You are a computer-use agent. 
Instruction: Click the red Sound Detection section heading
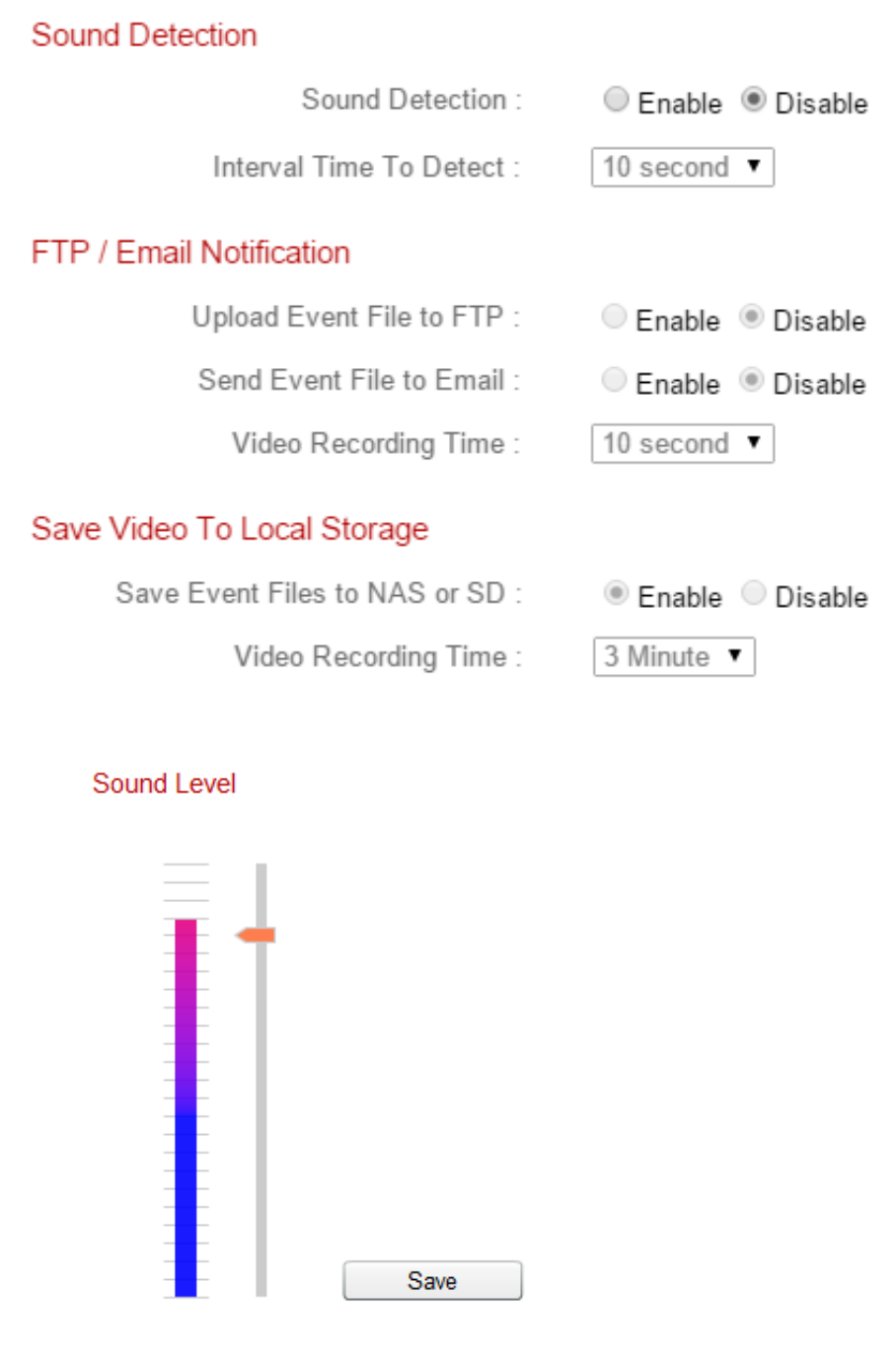coord(144,36)
